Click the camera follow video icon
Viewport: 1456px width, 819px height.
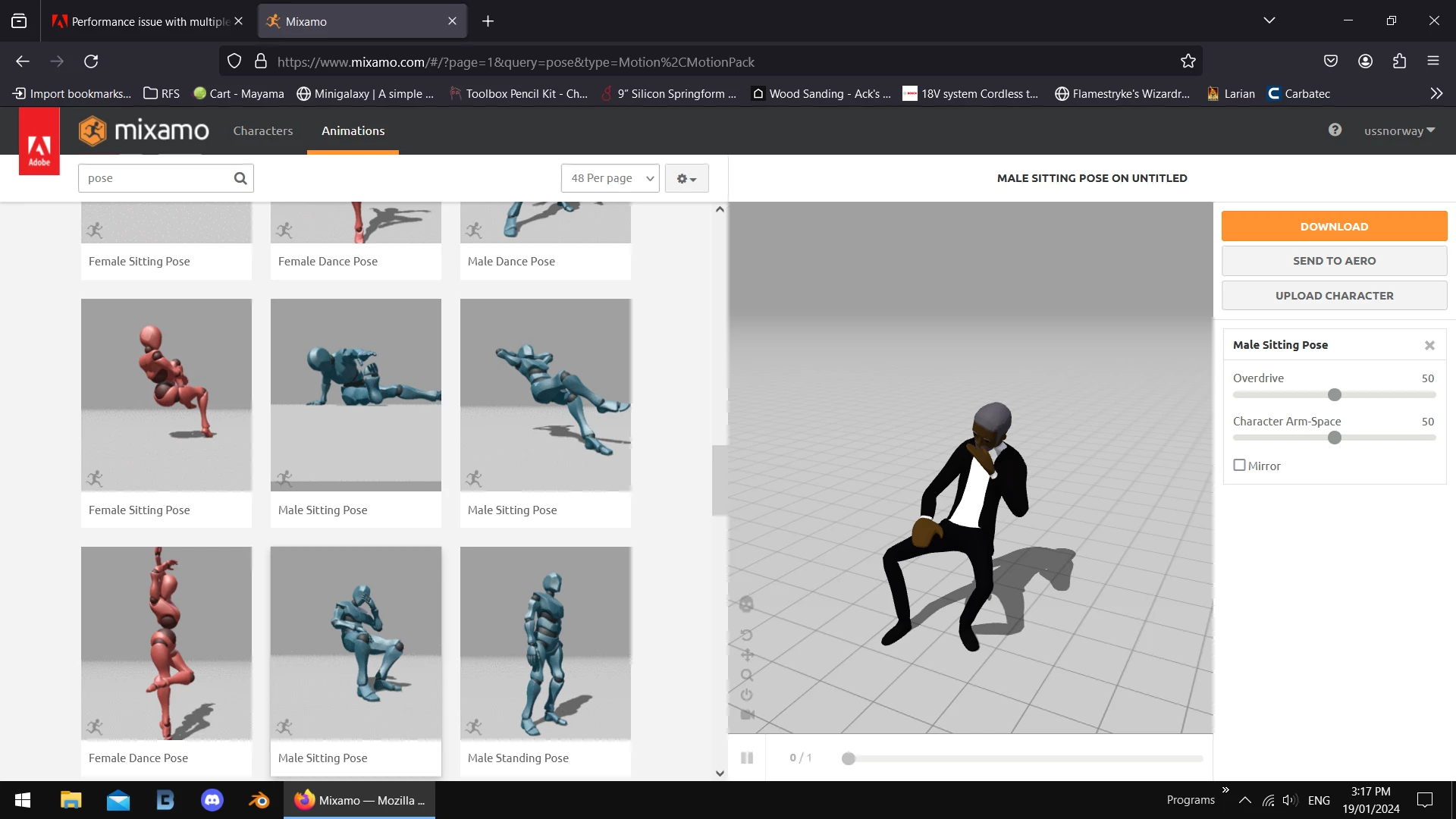point(747,714)
